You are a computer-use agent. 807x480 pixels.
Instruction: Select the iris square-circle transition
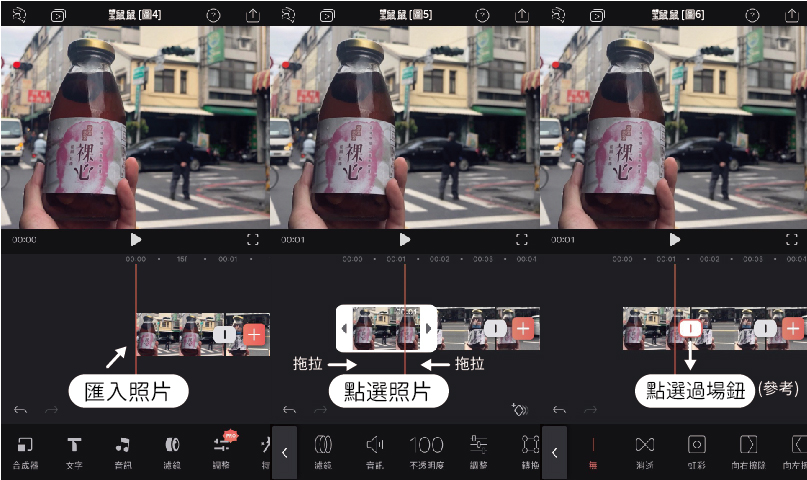click(x=696, y=452)
